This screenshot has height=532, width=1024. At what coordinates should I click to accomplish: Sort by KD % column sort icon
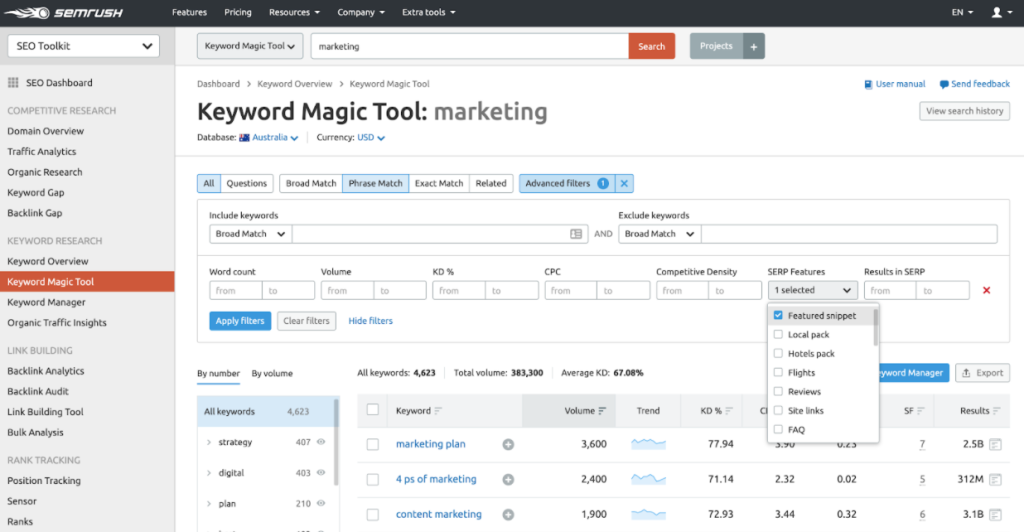click(x=729, y=411)
